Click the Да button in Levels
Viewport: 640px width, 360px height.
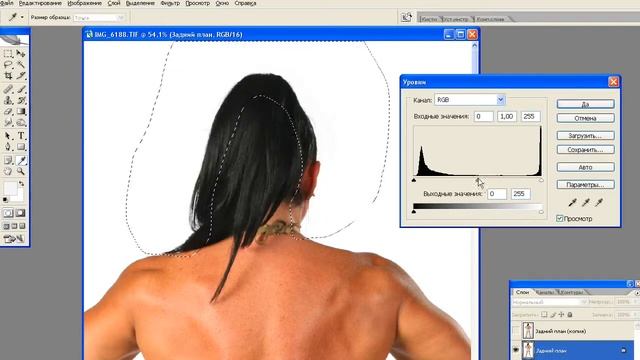tap(585, 104)
